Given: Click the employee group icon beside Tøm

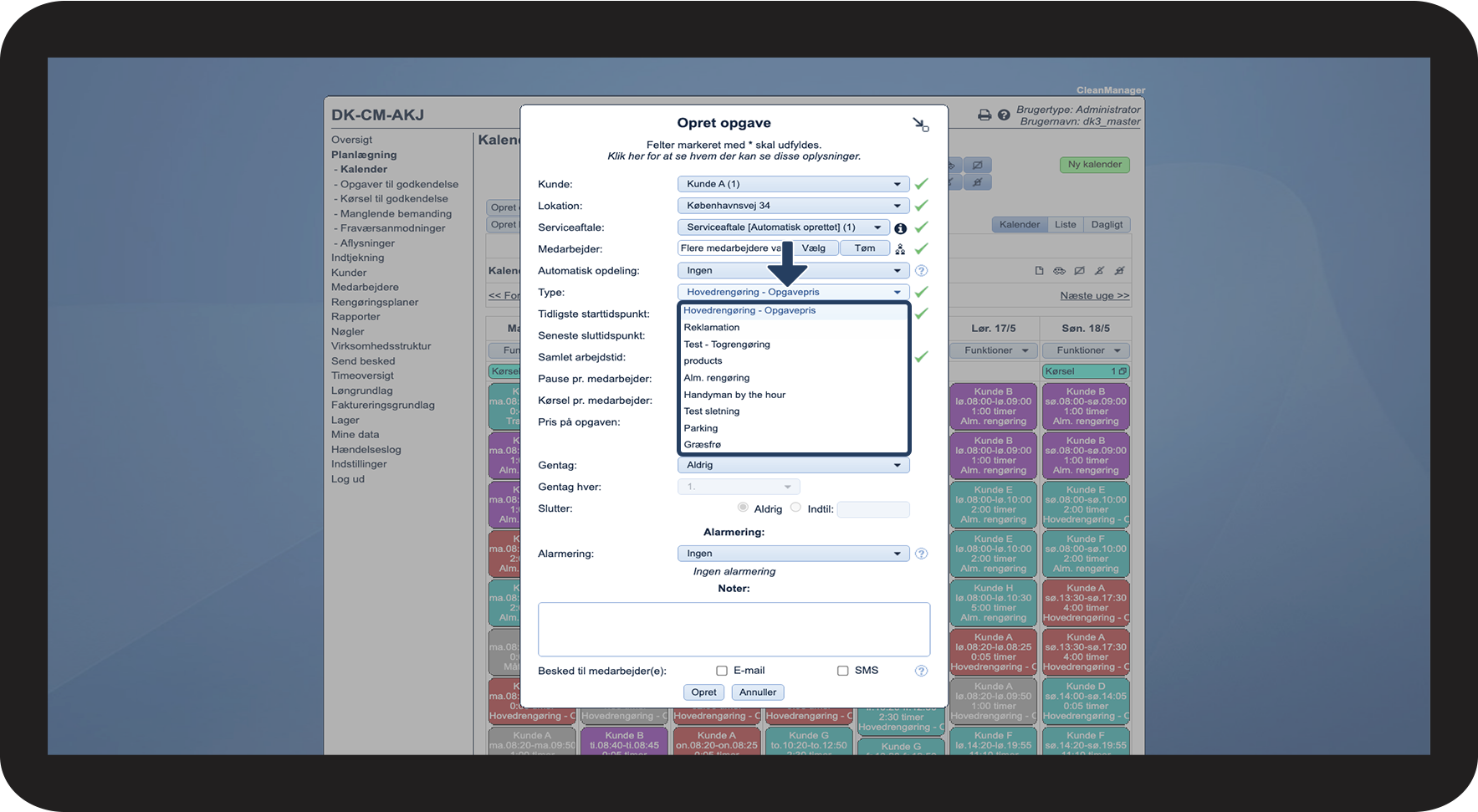Looking at the screenshot, I should [x=900, y=249].
